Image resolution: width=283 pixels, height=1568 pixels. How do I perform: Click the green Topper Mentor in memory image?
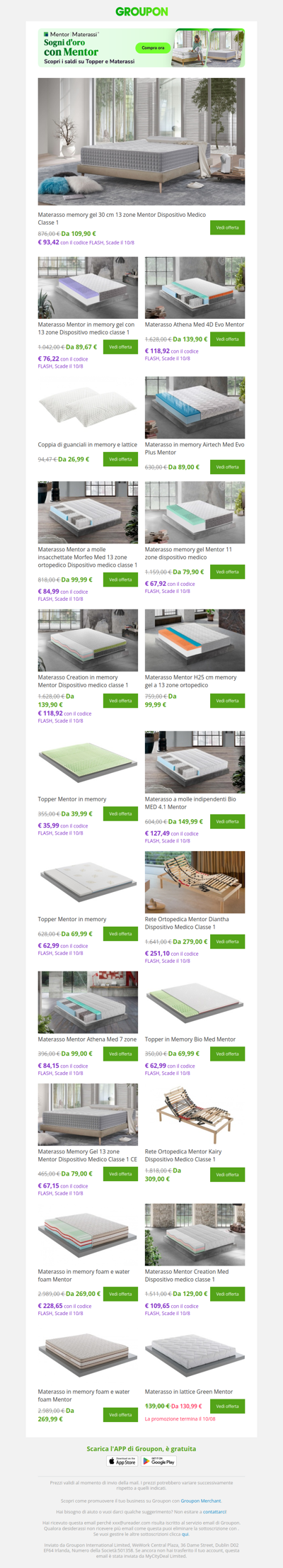[x=88, y=762]
